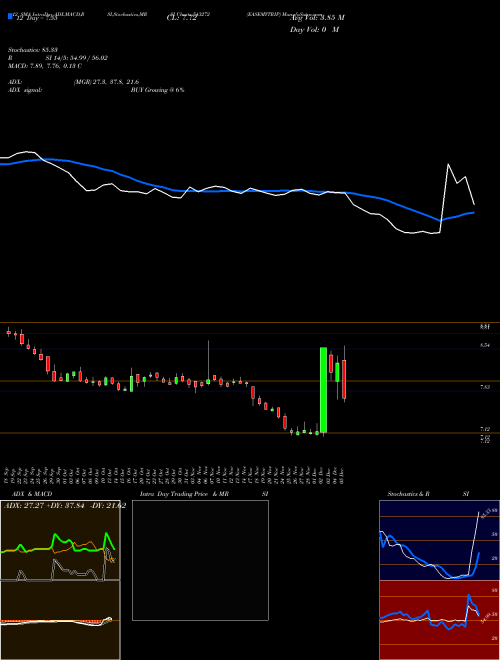Click the blue SMA legend square
500x660 pixels.
[11, 16]
